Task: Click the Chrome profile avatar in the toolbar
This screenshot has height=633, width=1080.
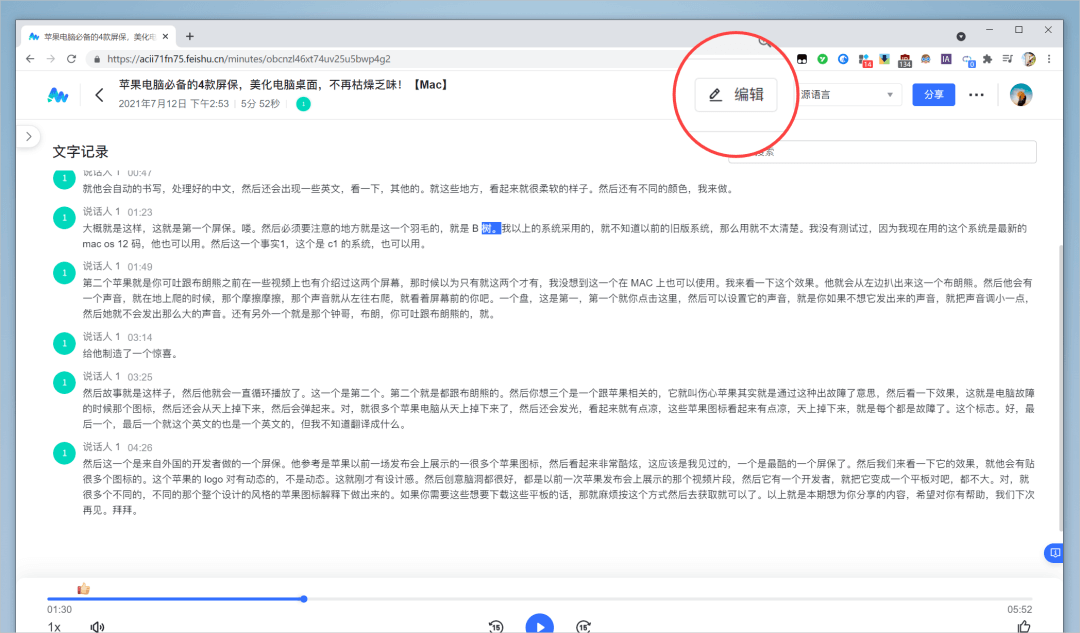Action: (1028, 59)
